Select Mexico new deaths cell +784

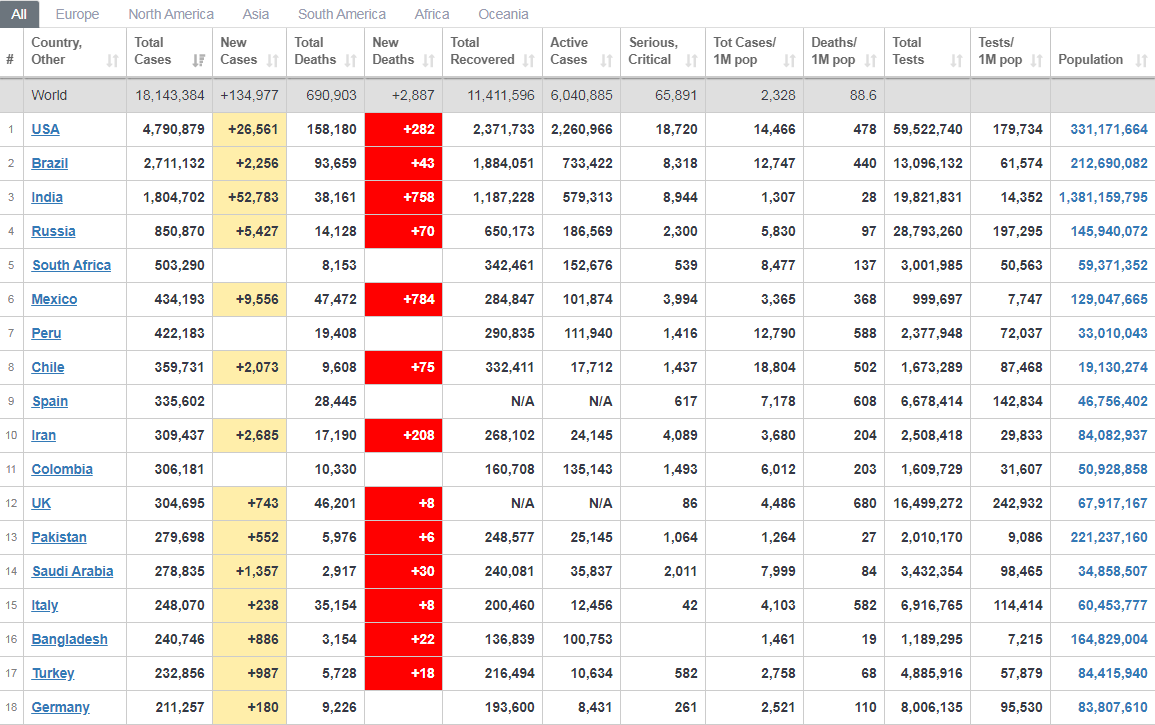(x=404, y=299)
